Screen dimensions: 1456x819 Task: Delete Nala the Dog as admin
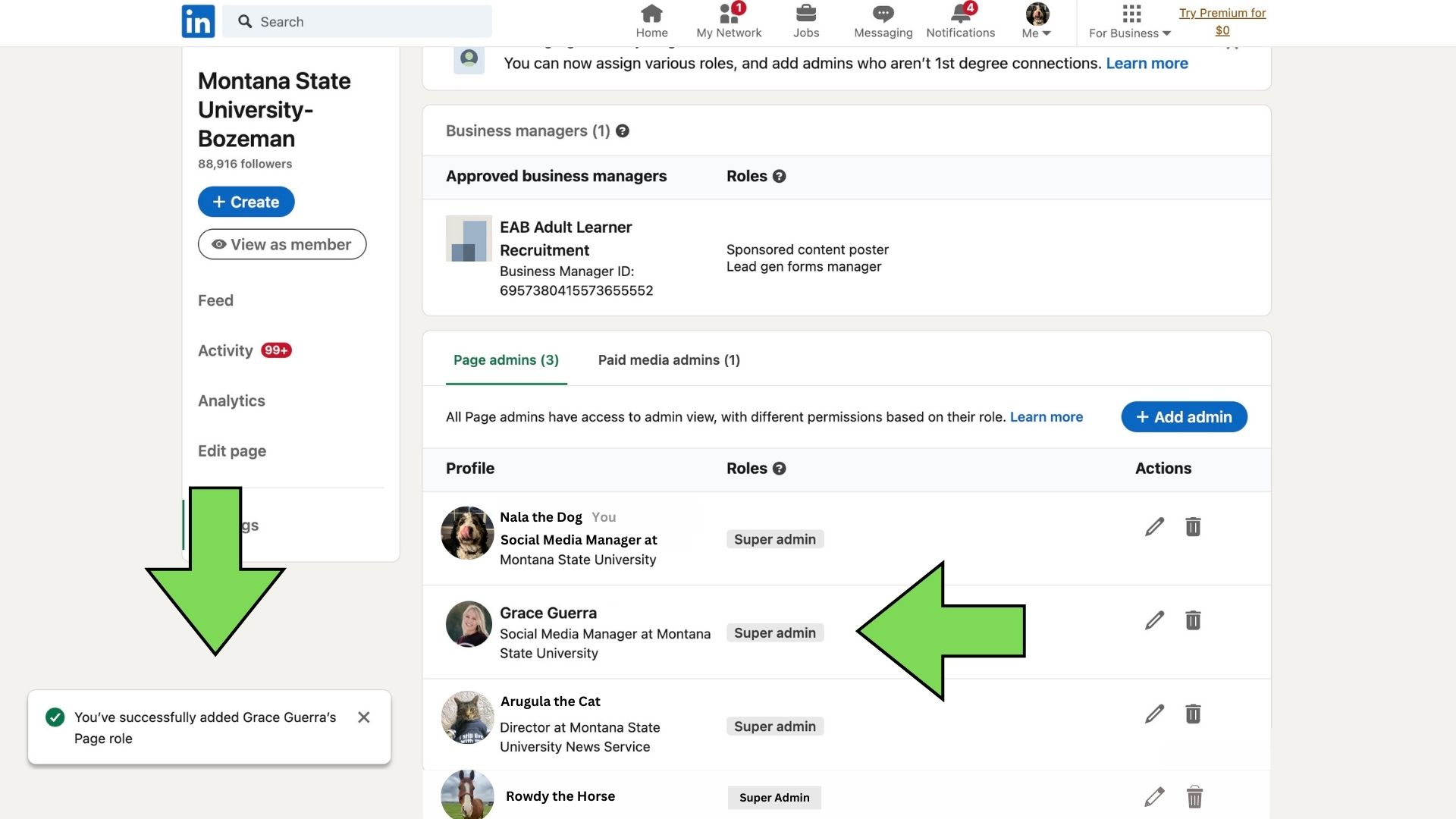pyautogui.click(x=1193, y=526)
